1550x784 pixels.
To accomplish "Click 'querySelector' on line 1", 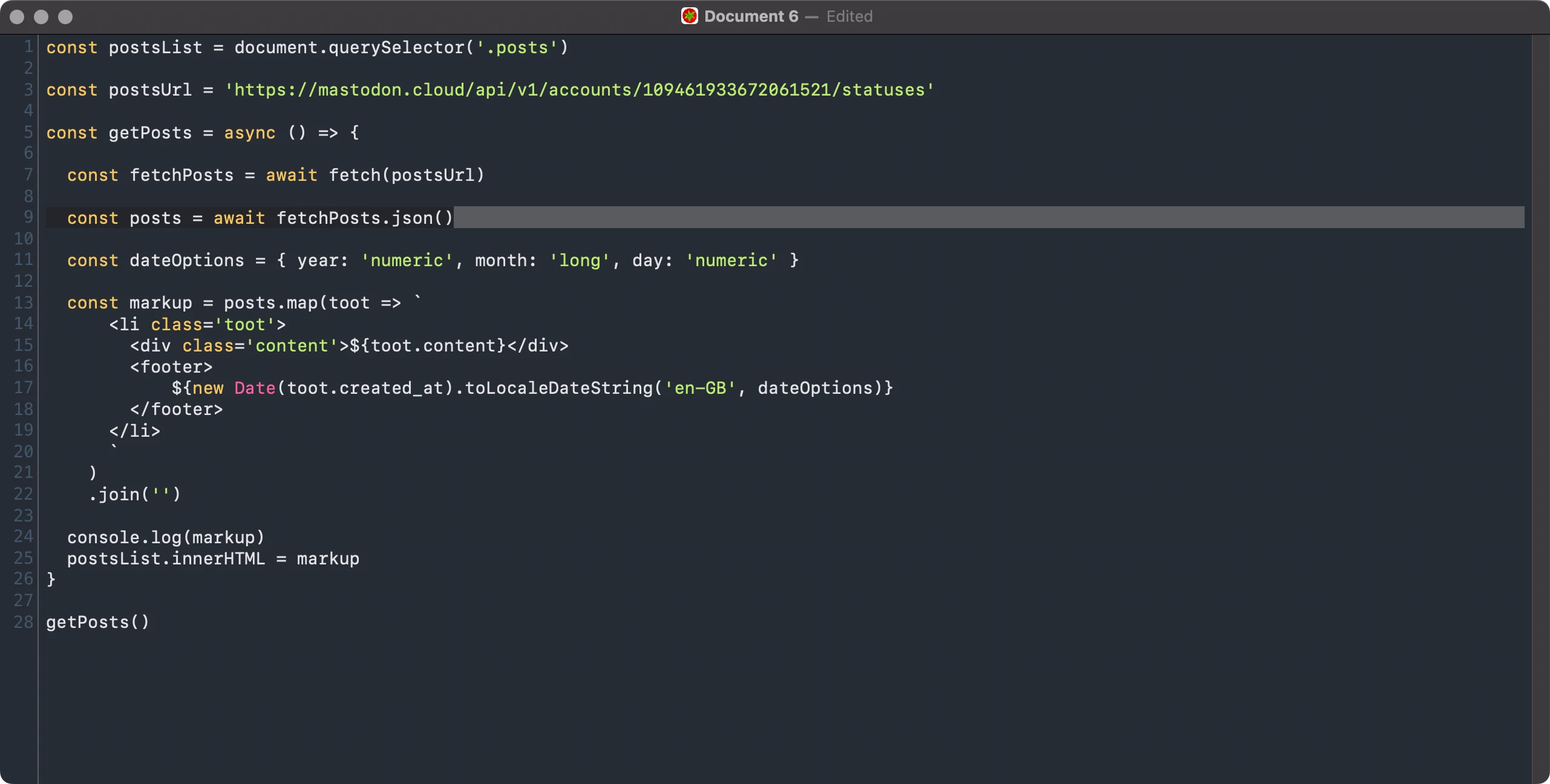I will point(396,47).
